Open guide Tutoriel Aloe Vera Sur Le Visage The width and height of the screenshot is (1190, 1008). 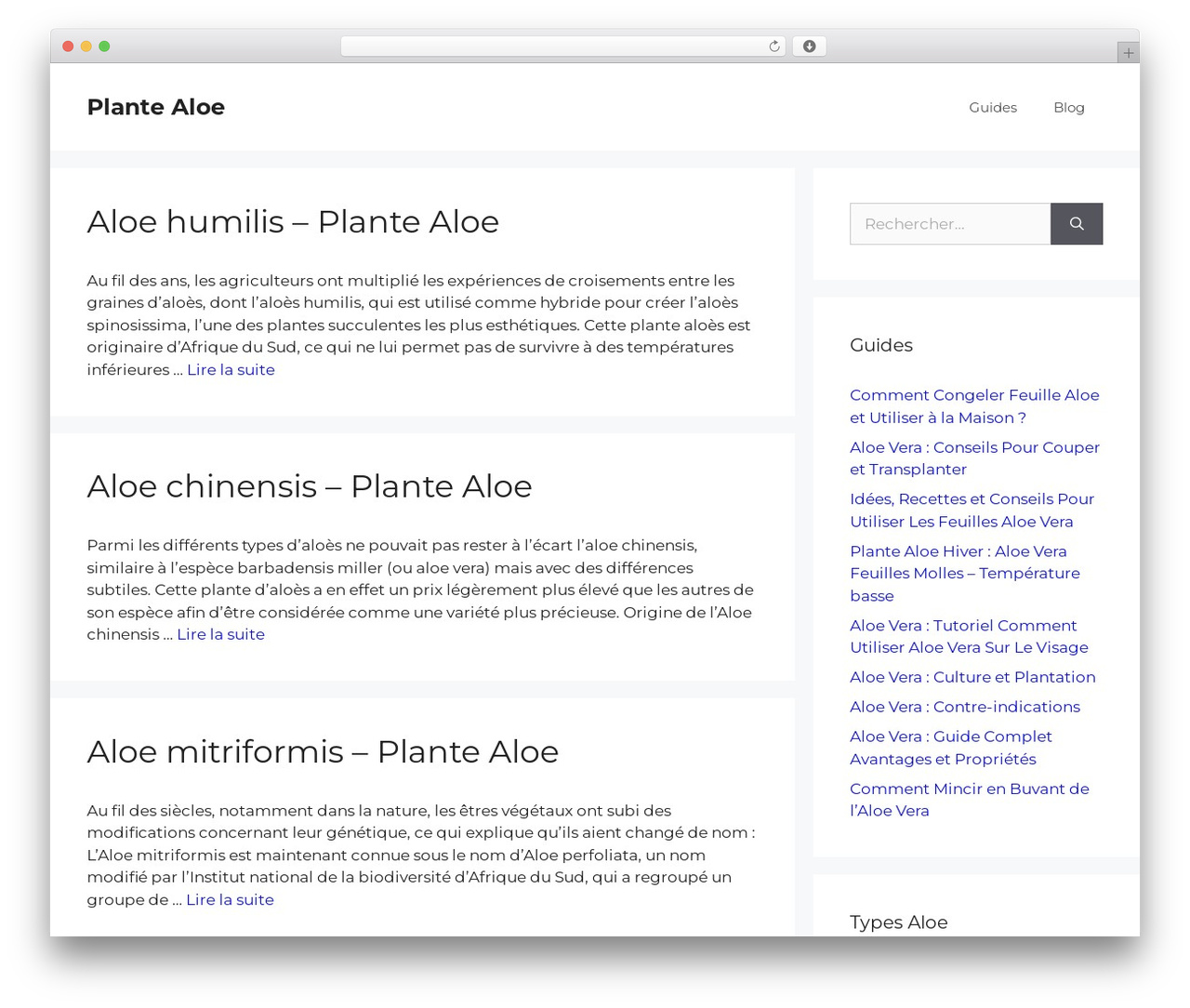coord(969,637)
